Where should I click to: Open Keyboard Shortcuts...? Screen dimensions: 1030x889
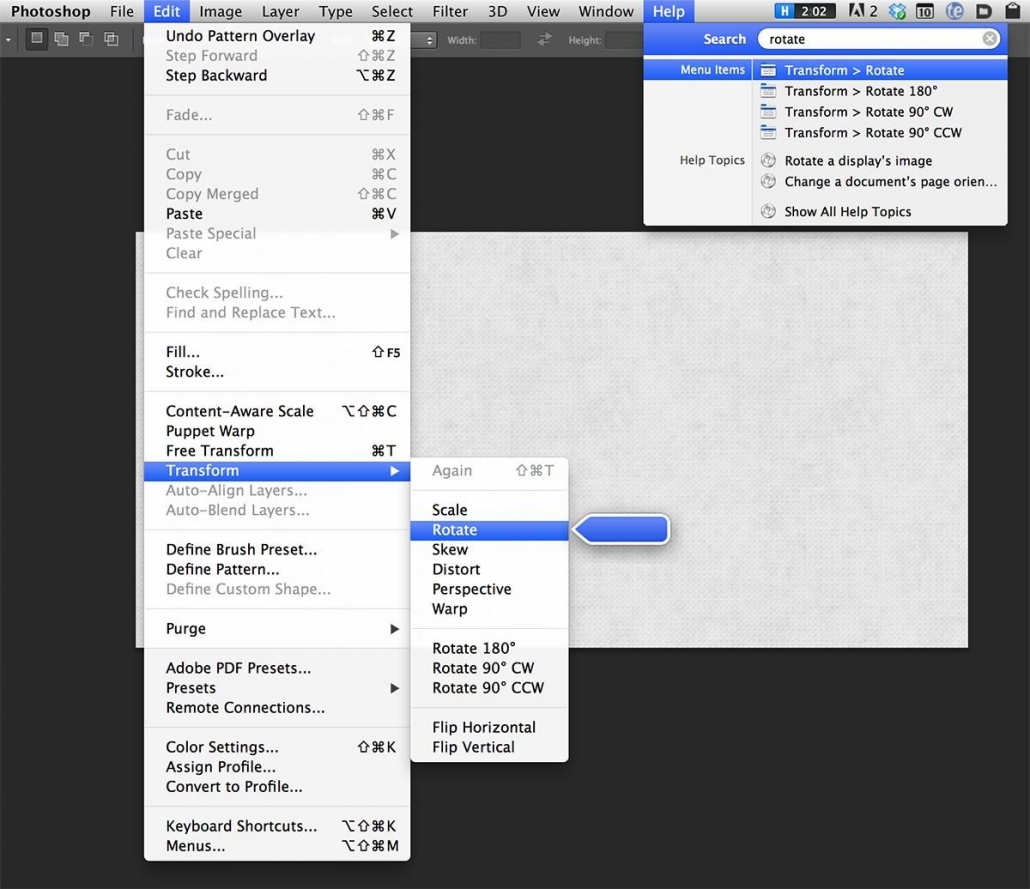tap(277, 826)
